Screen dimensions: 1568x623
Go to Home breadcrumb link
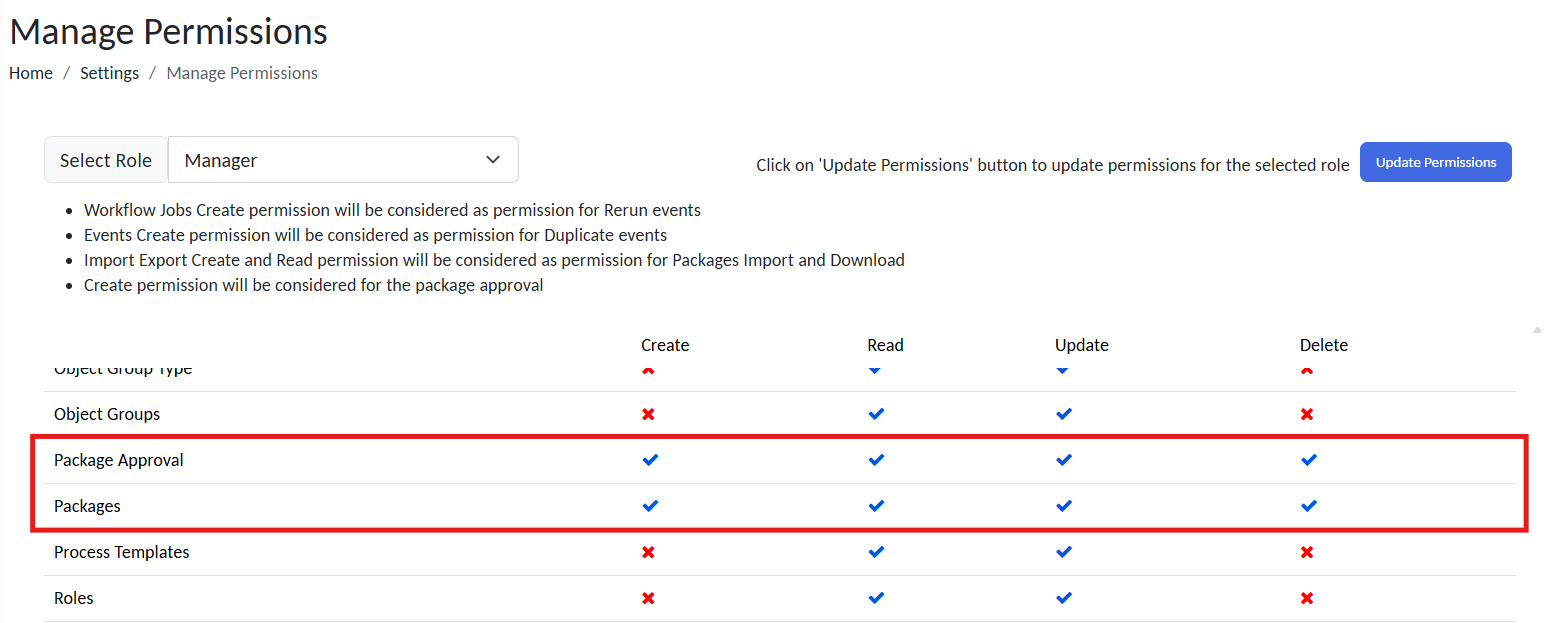pyautogui.click(x=31, y=73)
